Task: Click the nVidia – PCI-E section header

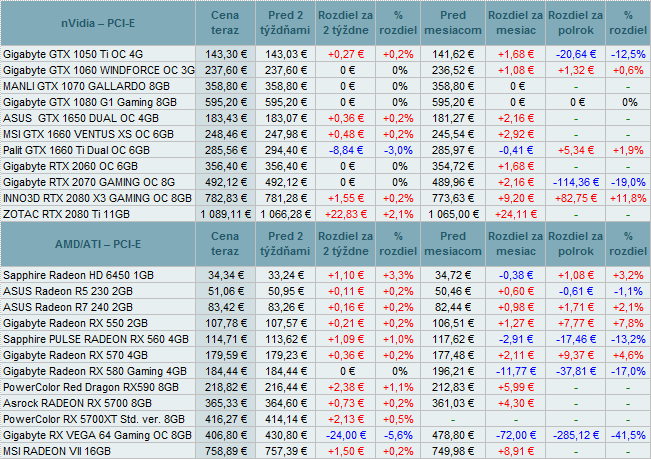Action: click(98, 23)
